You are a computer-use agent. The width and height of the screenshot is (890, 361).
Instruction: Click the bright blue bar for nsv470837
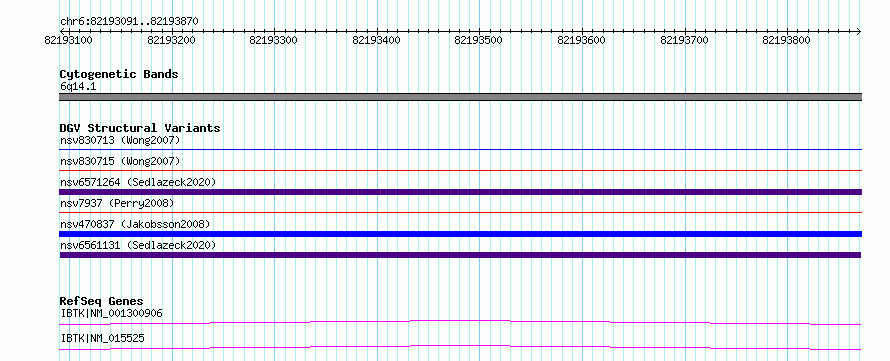pos(460,234)
